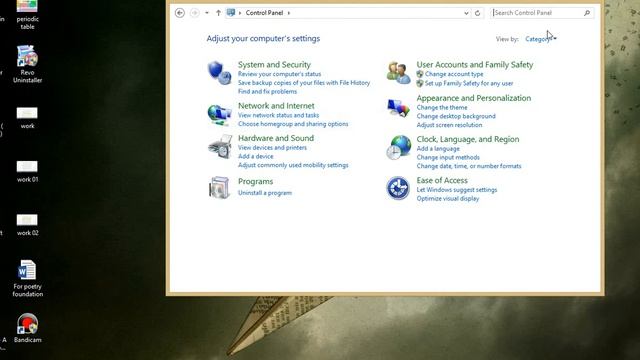Viewport: 640px width, 360px height.
Task: Open Choose homegroup and sharing options
Action: tap(293, 124)
